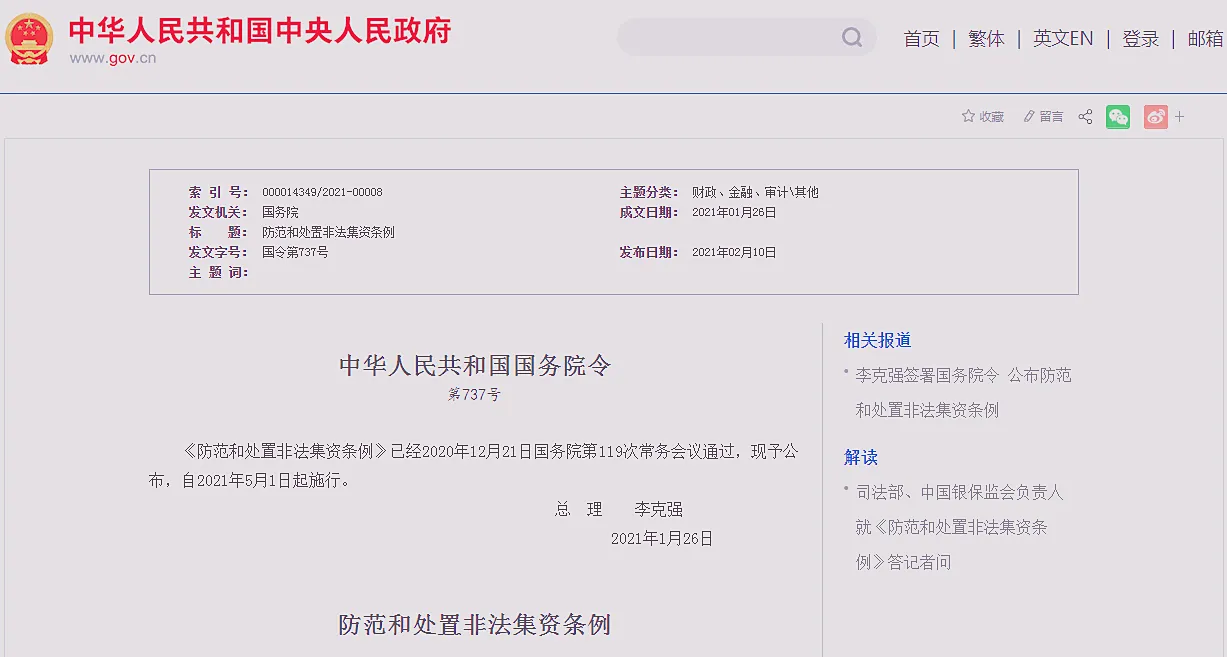1227x657 pixels.
Task: Click the 主题词 label
Action: coord(218,272)
